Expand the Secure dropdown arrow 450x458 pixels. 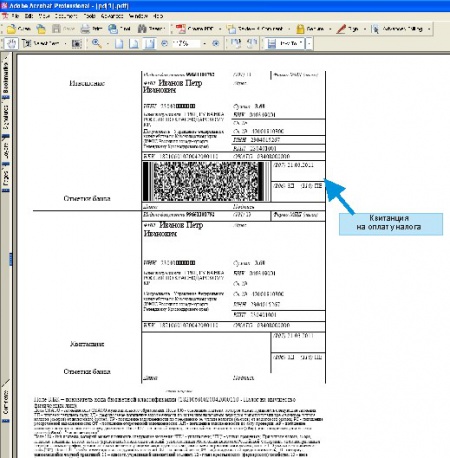pyautogui.click(x=330, y=29)
